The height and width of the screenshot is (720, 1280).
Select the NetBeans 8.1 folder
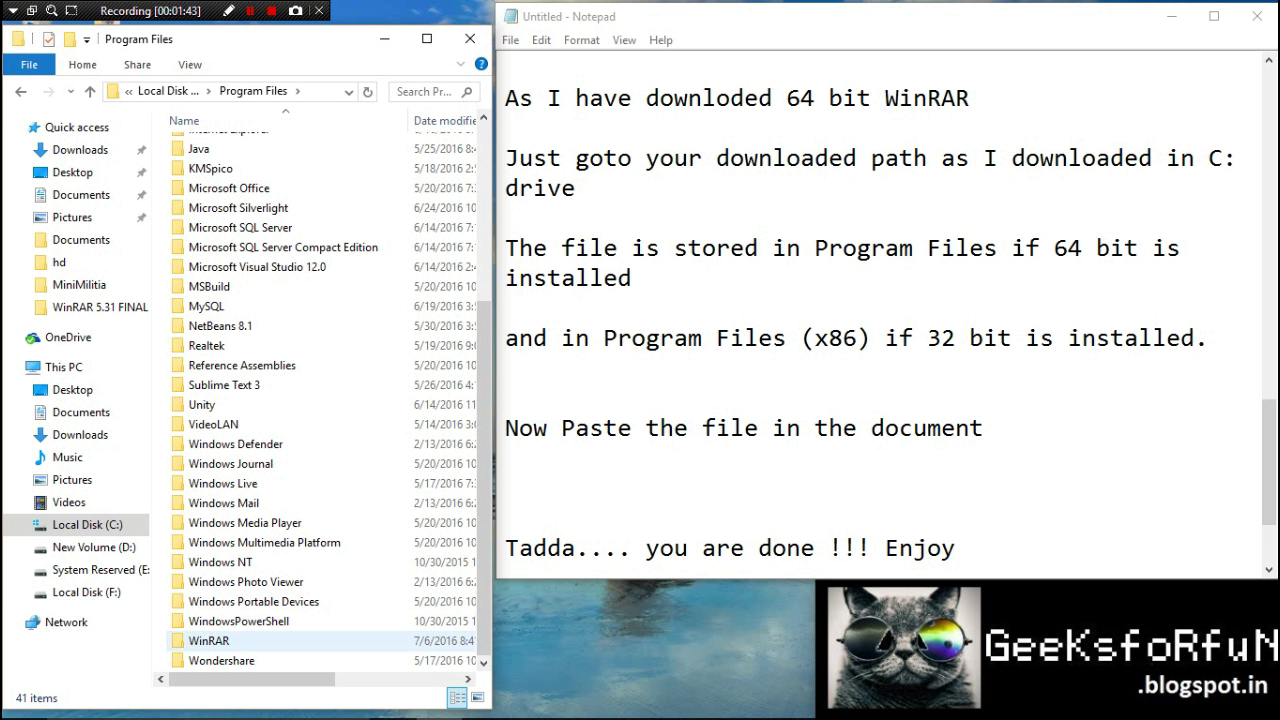(220, 326)
